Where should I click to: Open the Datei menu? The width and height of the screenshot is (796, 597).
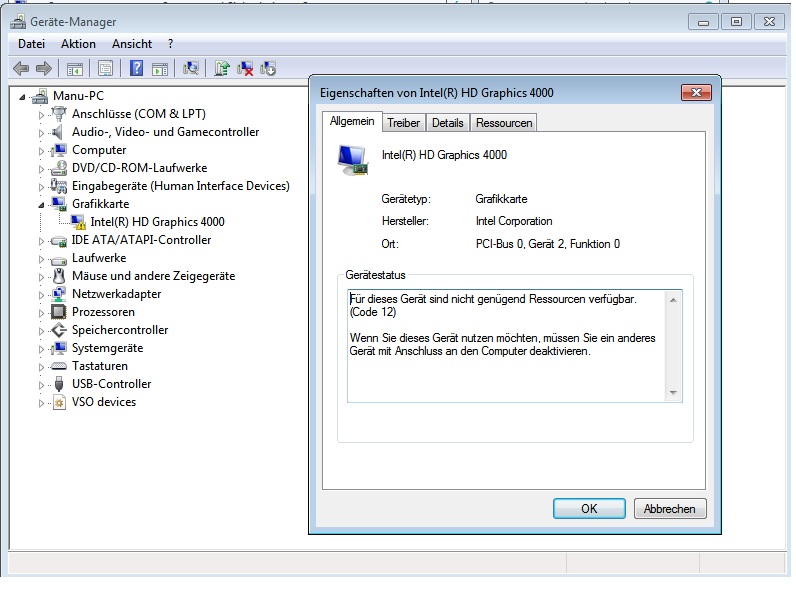point(31,44)
